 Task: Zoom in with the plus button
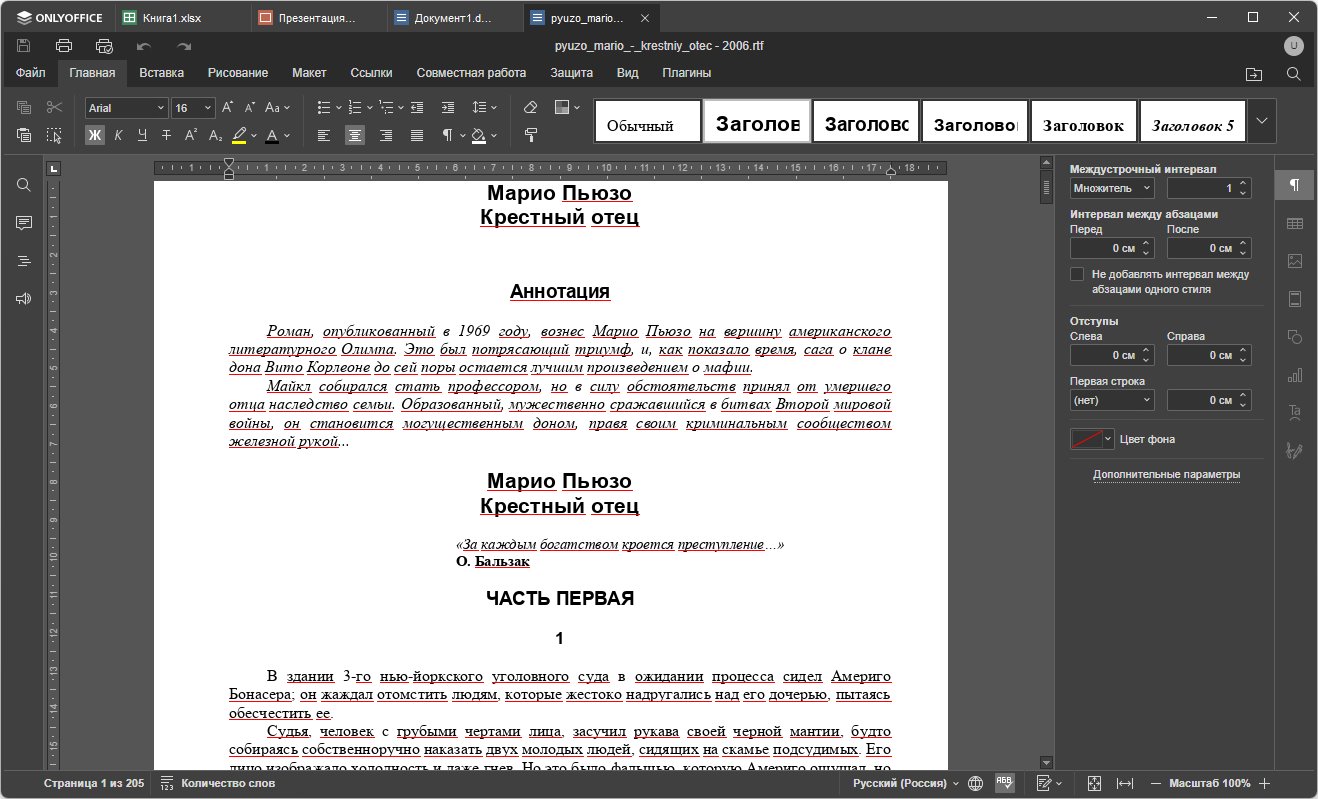pyautogui.click(x=1265, y=783)
